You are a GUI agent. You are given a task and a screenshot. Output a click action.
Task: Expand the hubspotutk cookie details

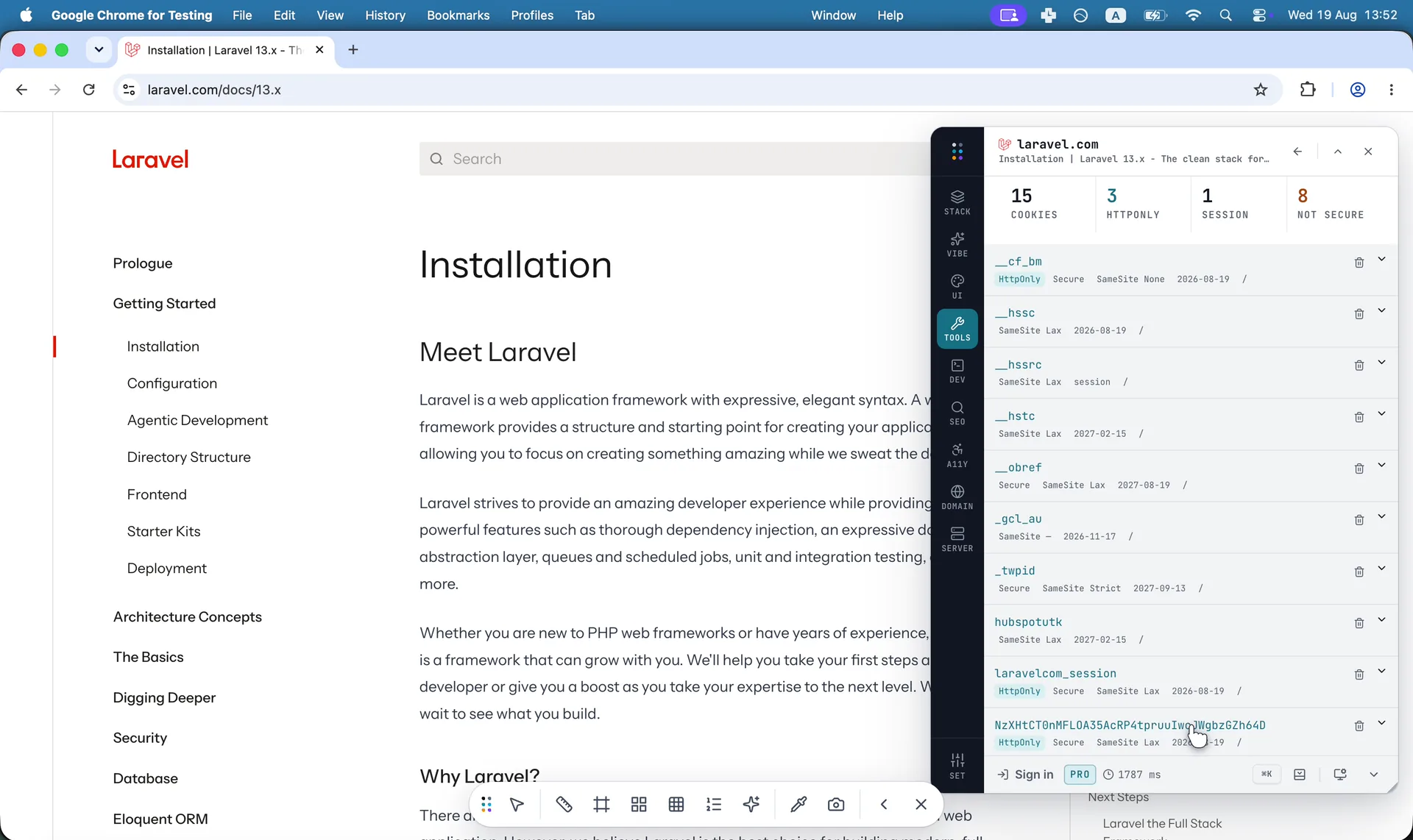pos(1381,619)
